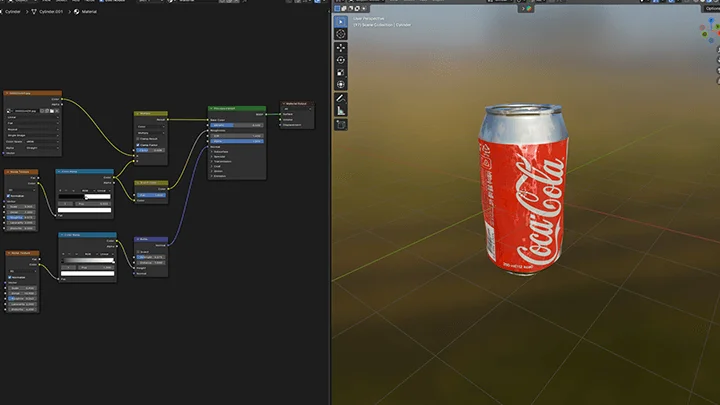Select the Annotate pencil tool
720x405 pixels.
point(340,98)
